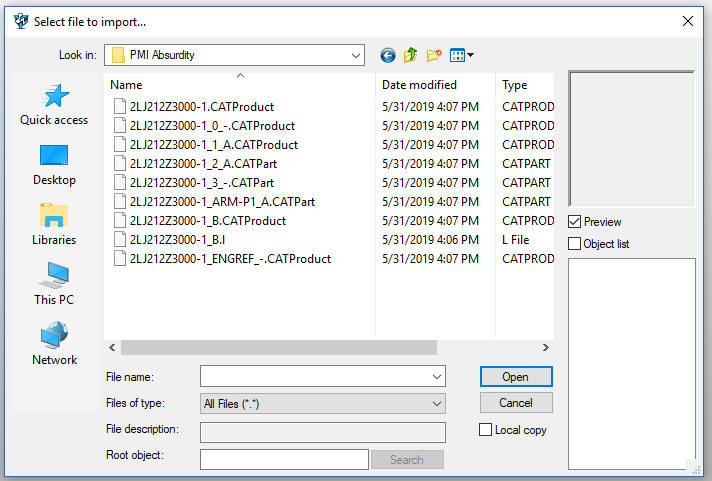Open Quick access in sidebar
The image size is (712, 481).
pos(54,104)
